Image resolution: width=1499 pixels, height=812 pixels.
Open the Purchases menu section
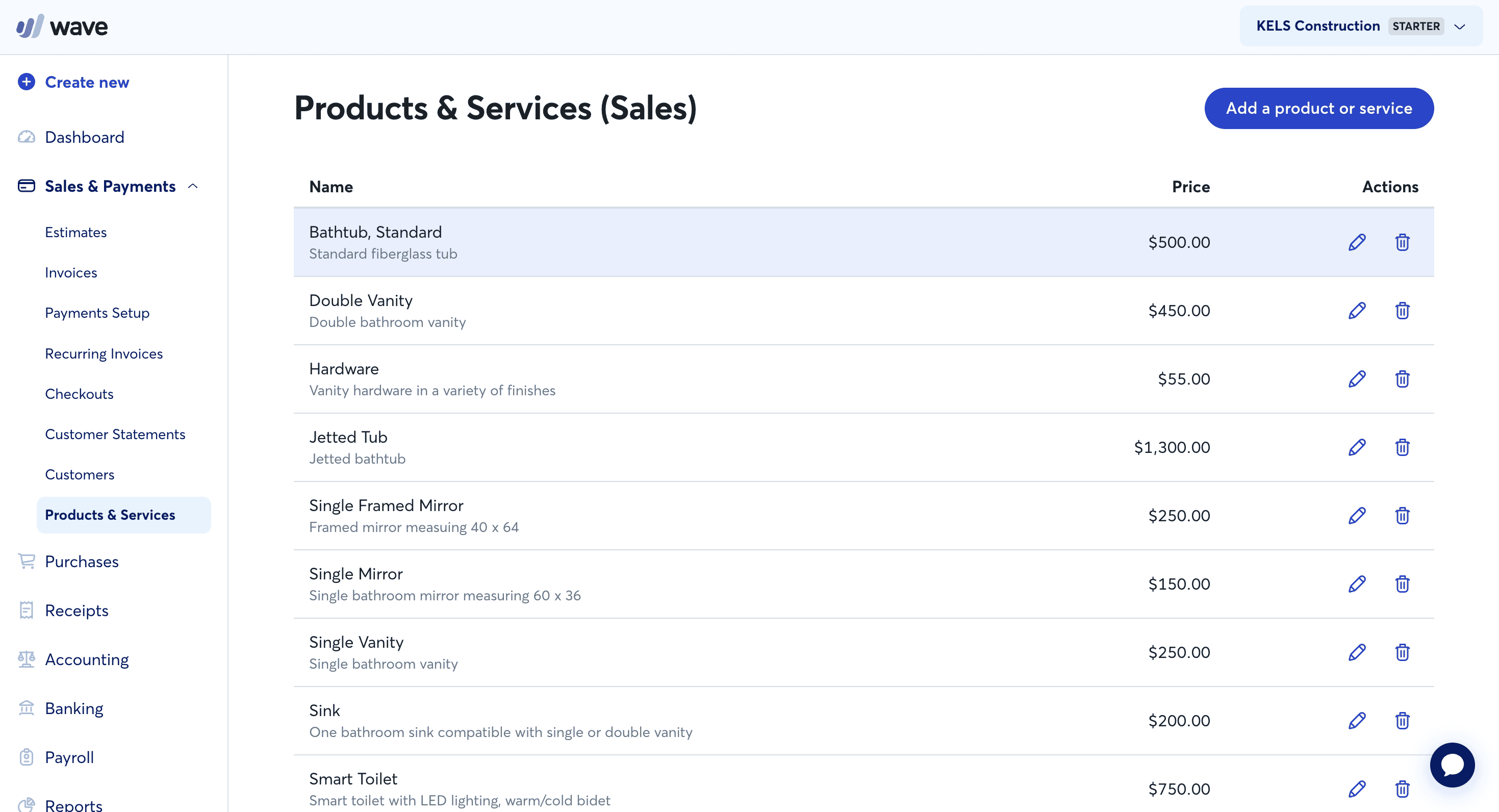tap(82, 562)
